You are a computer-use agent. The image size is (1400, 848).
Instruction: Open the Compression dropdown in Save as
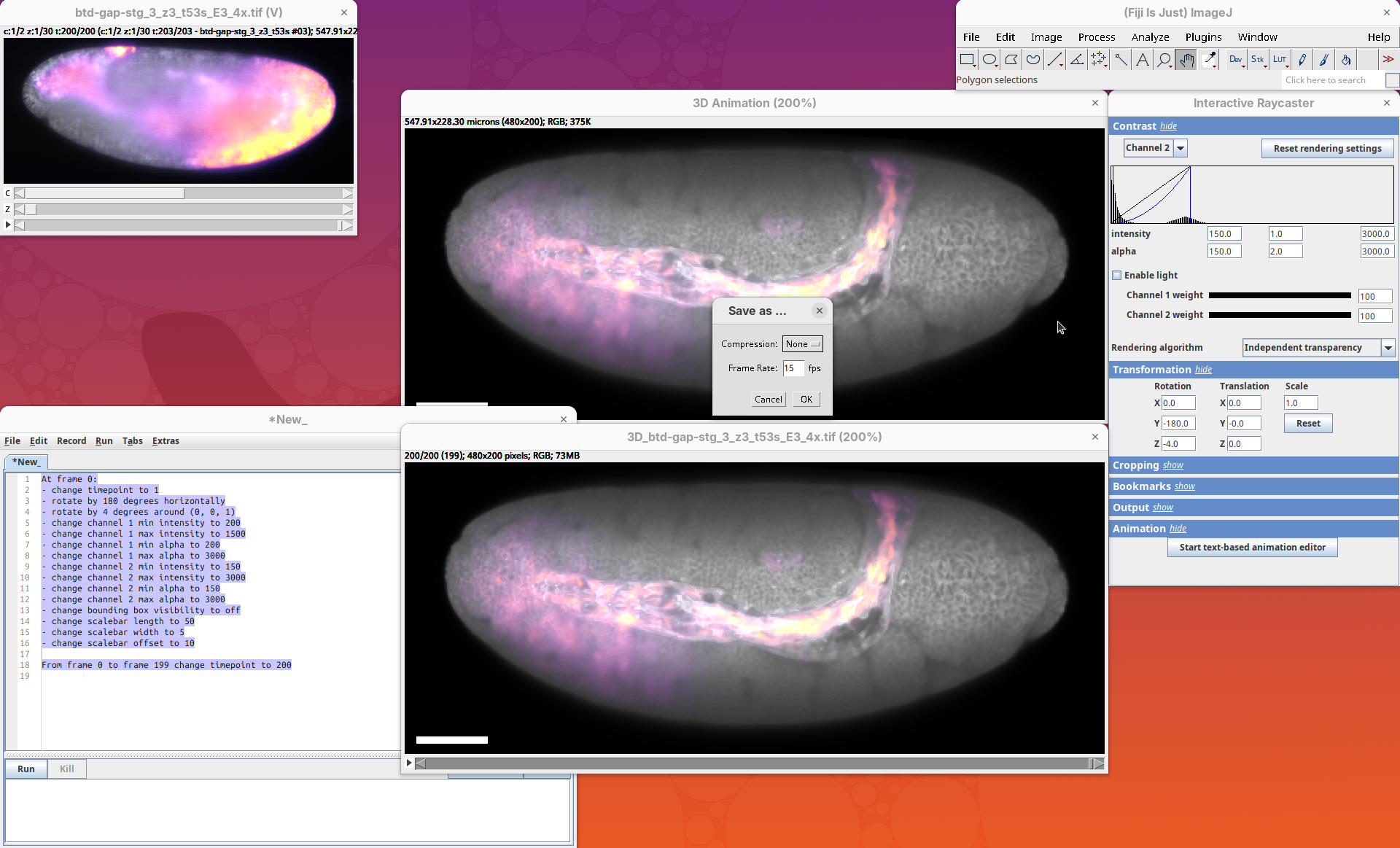click(802, 344)
